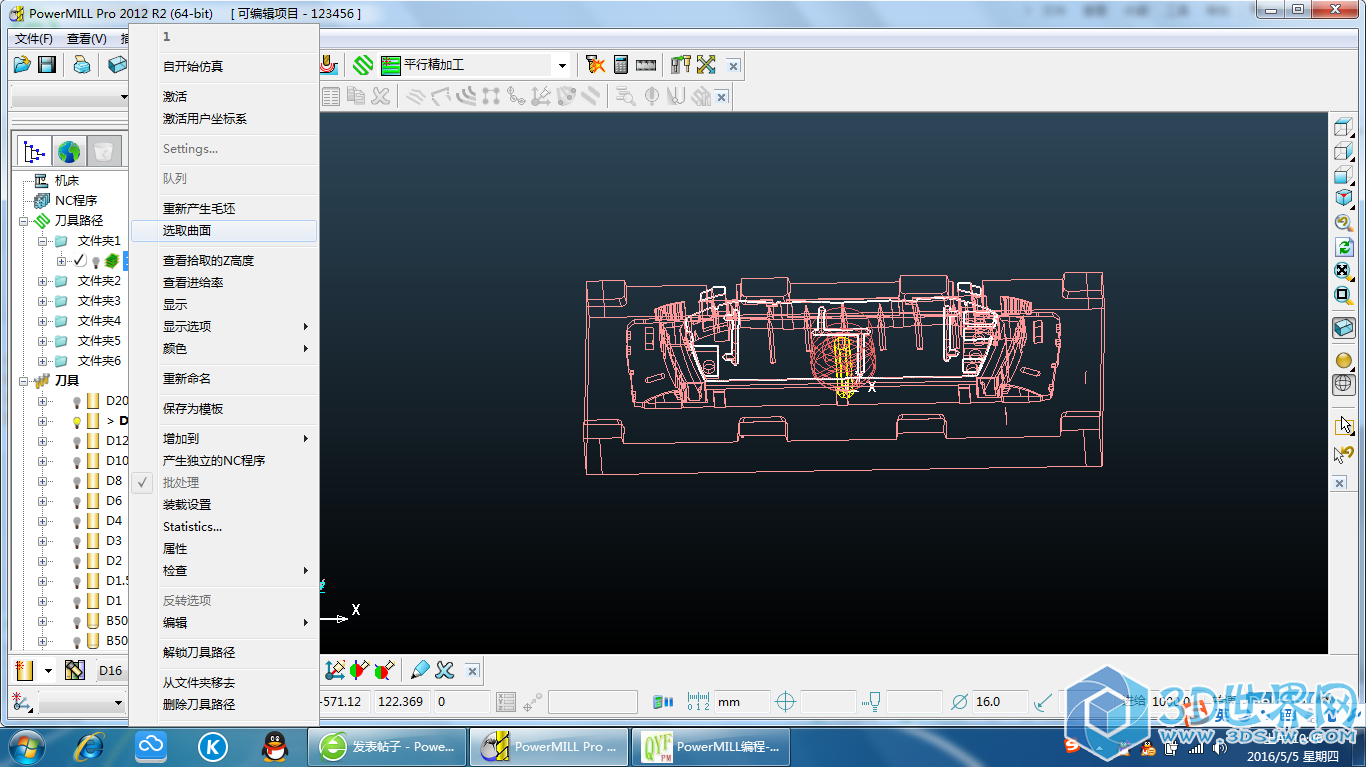Choose 重新命名 from context menu

224,379
